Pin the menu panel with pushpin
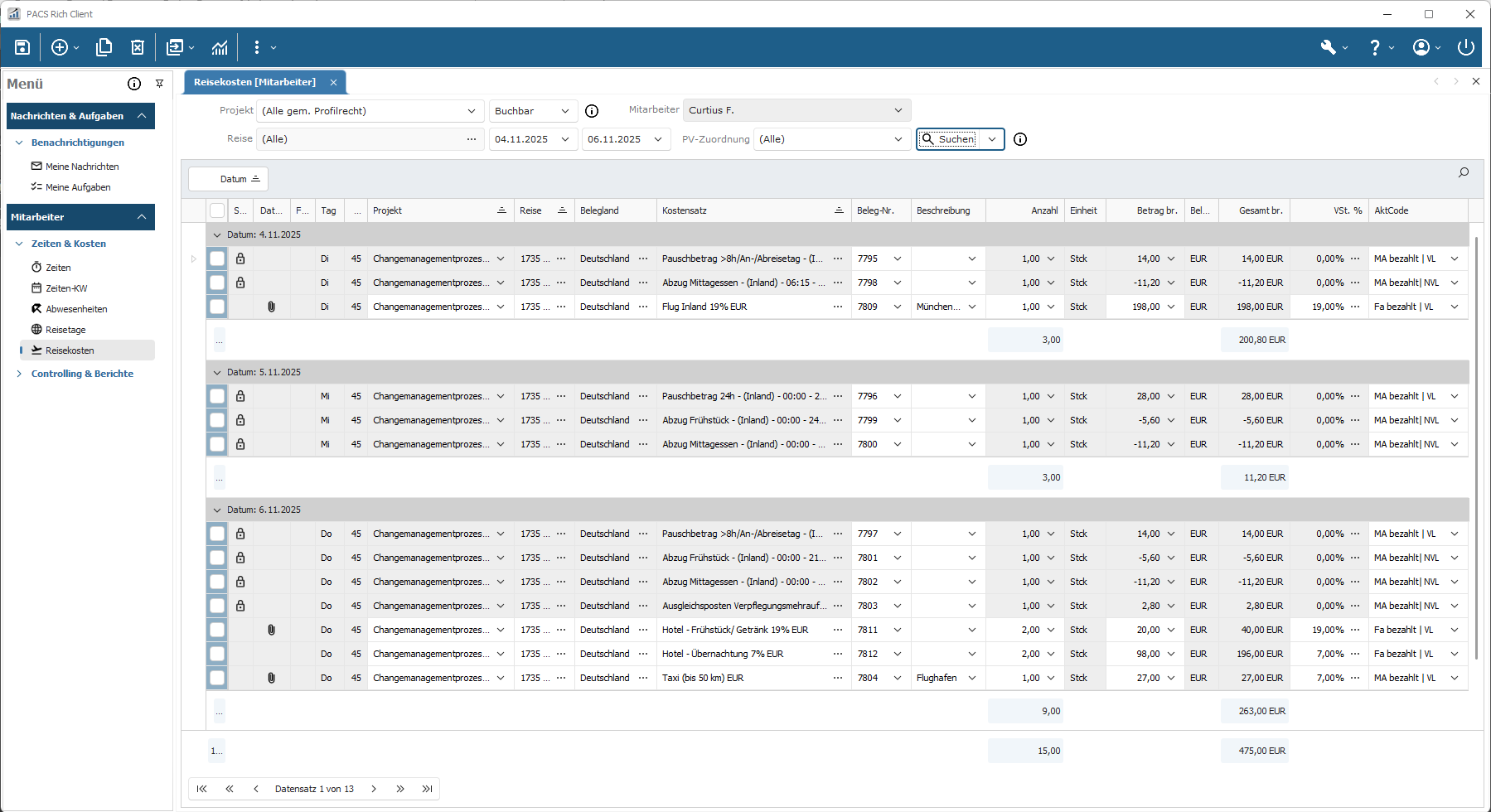Image resolution: width=1491 pixels, height=812 pixels. point(159,84)
